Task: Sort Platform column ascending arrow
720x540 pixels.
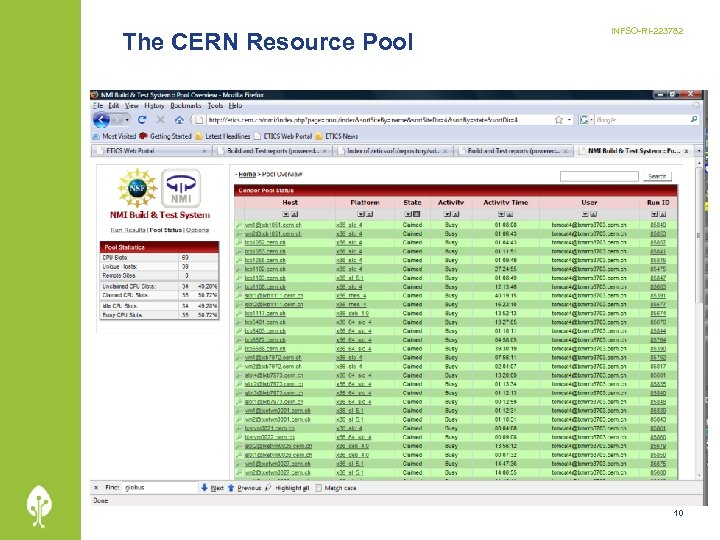Action: tap(369, 214)
